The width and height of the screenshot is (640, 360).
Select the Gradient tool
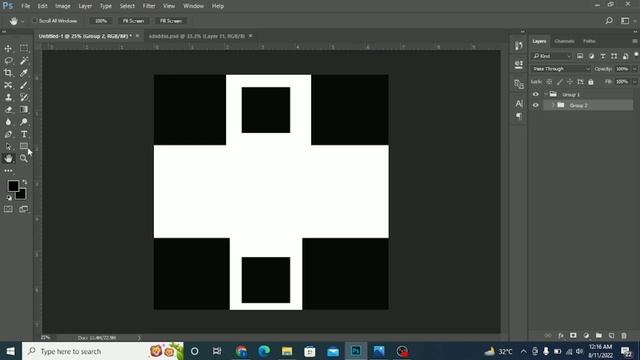(x=24, y=109)
